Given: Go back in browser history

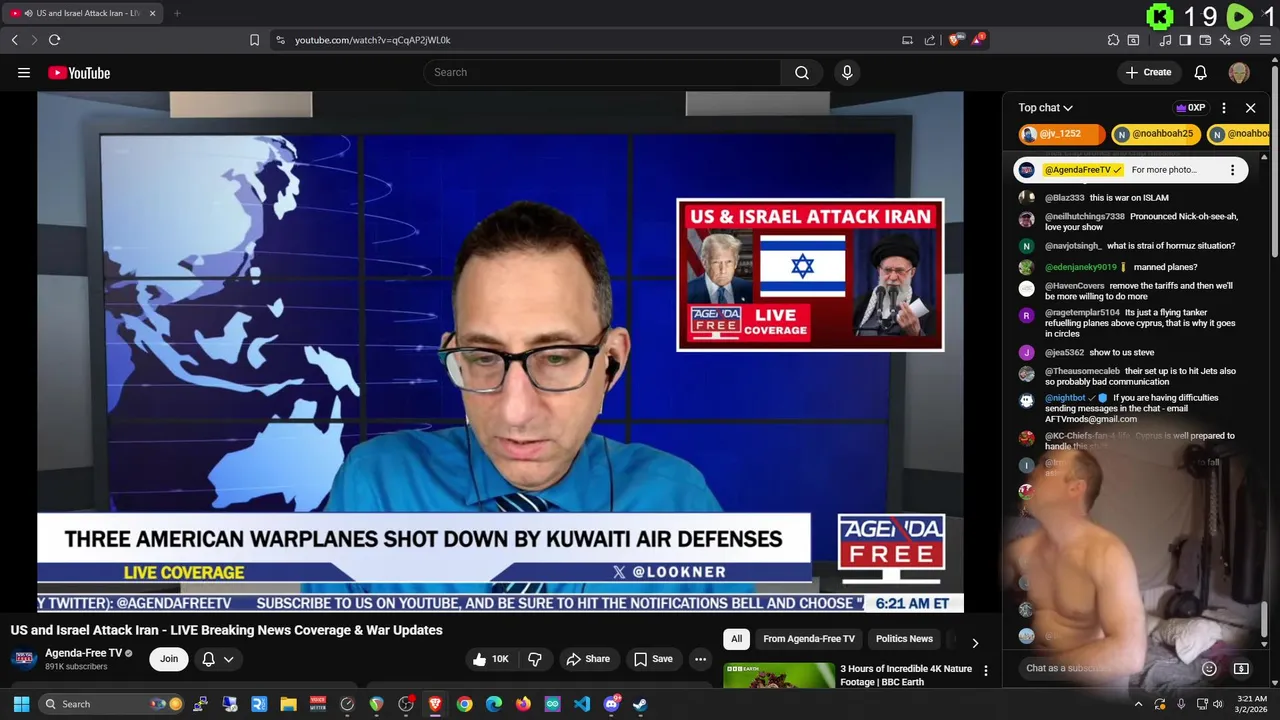Looking at the screenshot, I should [x=14, y=40].
